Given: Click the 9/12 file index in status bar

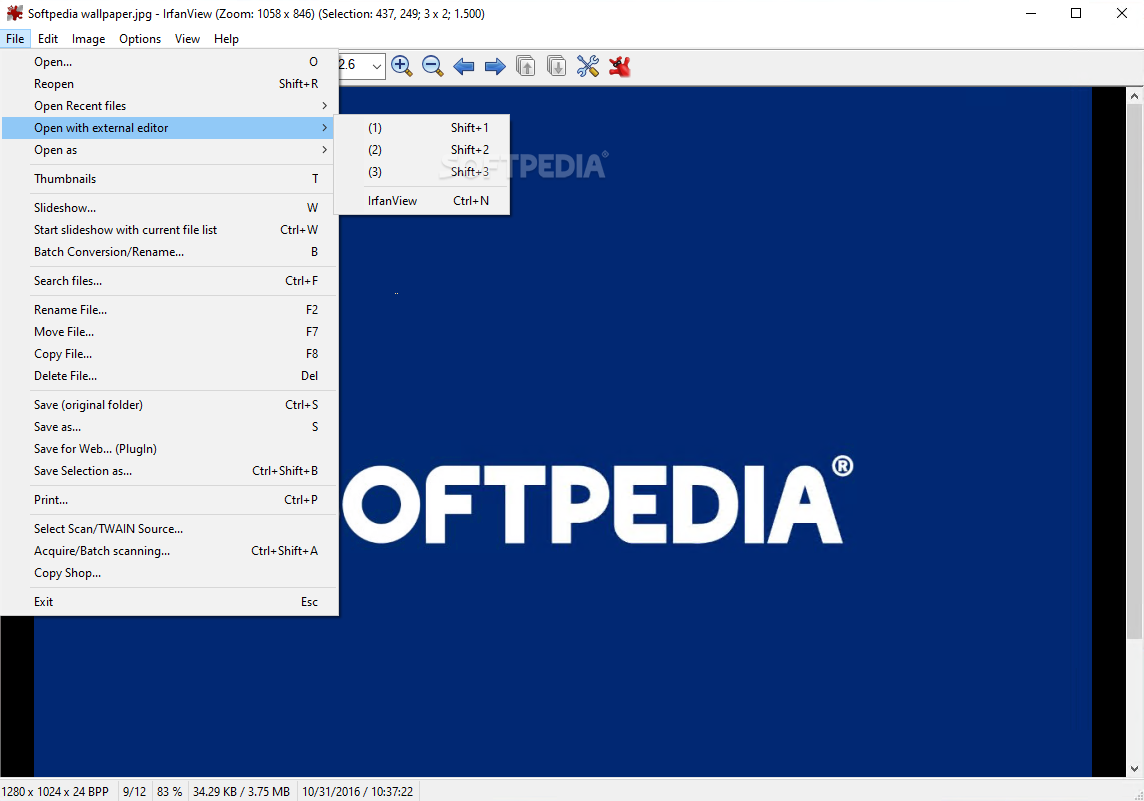Looking at the screenshot, I should (x=134, y=792).
